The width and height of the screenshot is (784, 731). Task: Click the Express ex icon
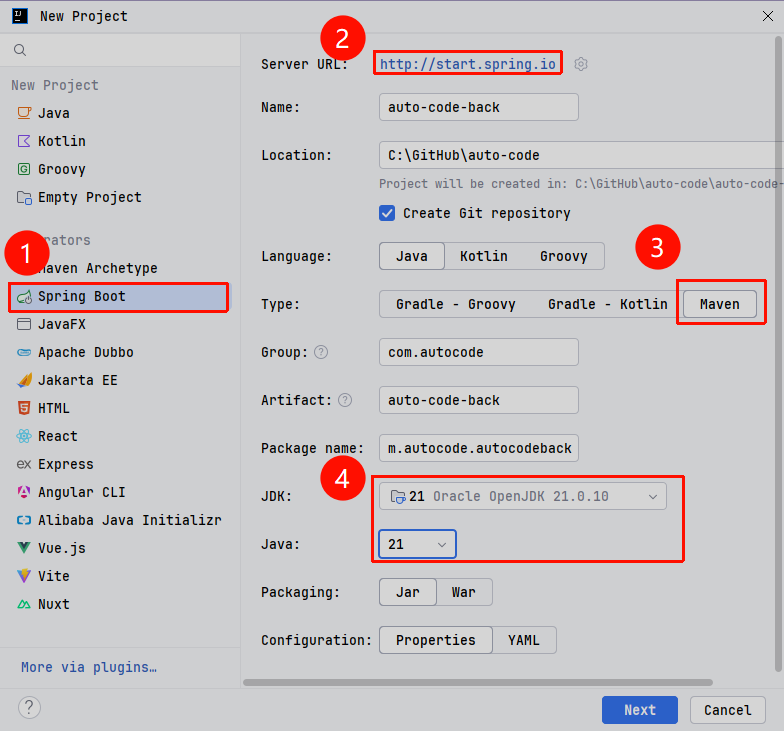(24, 464)
